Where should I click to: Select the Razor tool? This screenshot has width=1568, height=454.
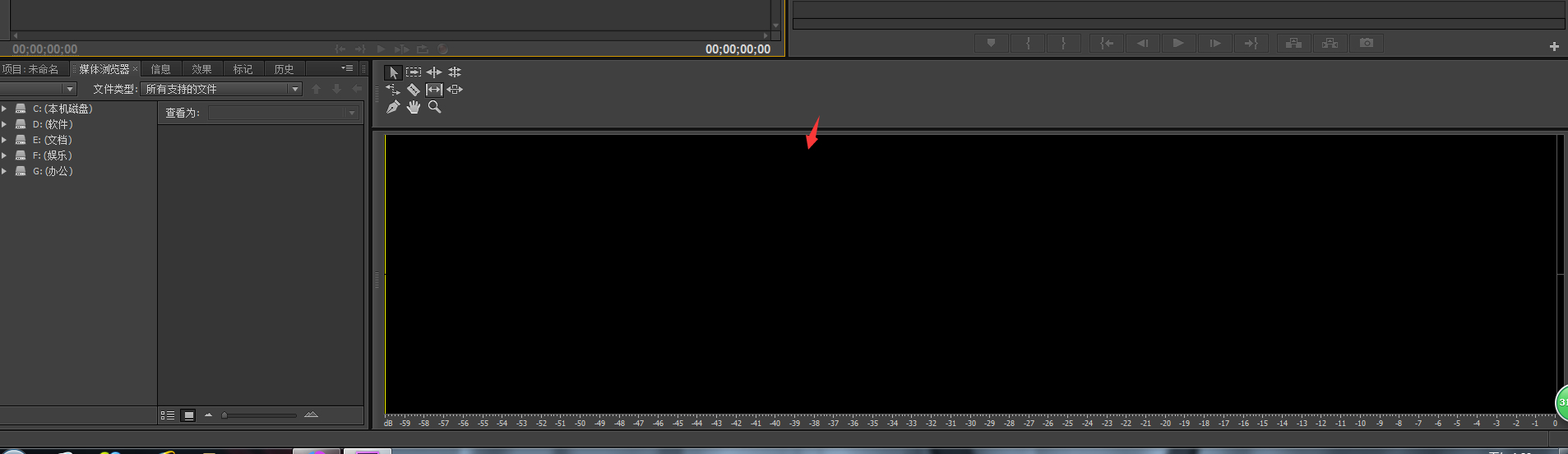(414, 90)
